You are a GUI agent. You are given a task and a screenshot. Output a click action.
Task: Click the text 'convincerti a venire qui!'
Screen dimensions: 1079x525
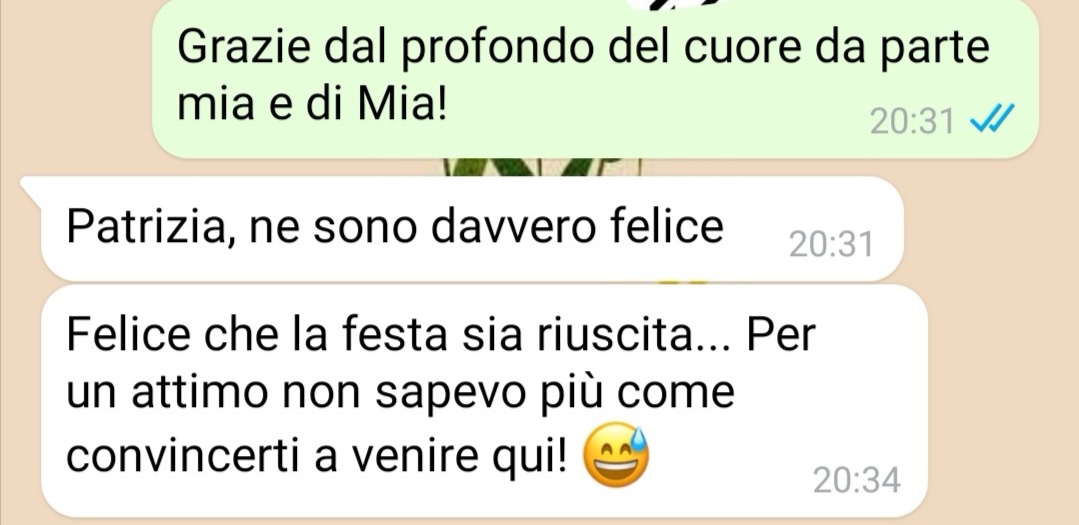click(317, 455)
